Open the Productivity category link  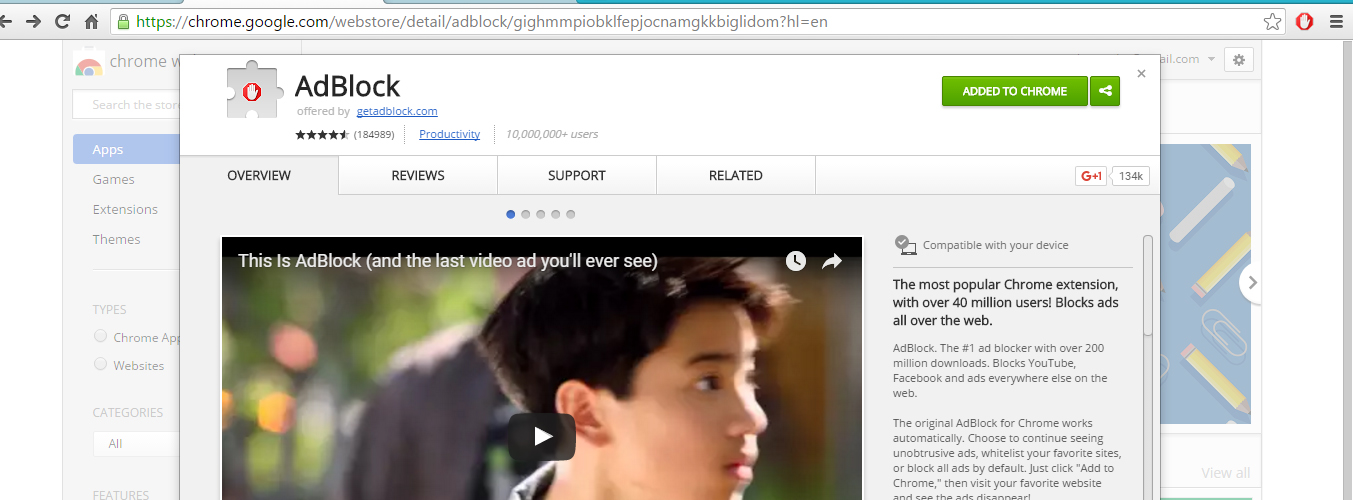tap(449, 134)
